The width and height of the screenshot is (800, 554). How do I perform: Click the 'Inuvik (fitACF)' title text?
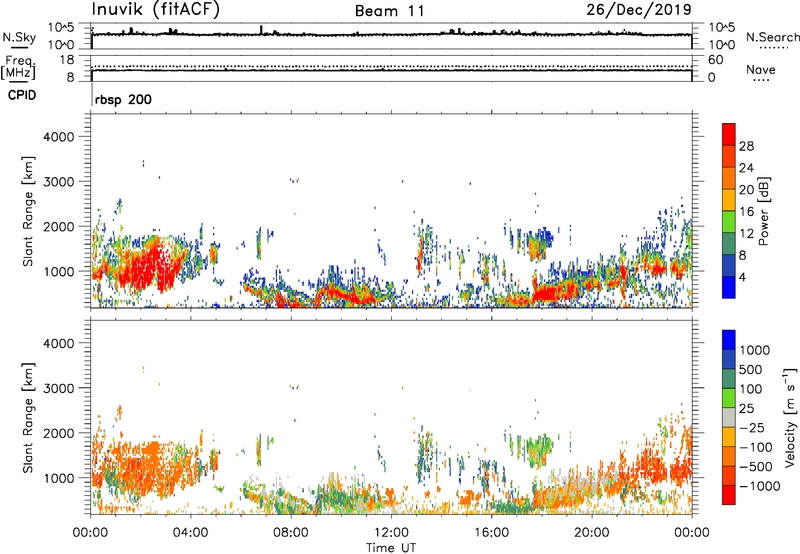click(x=156, y=10)
